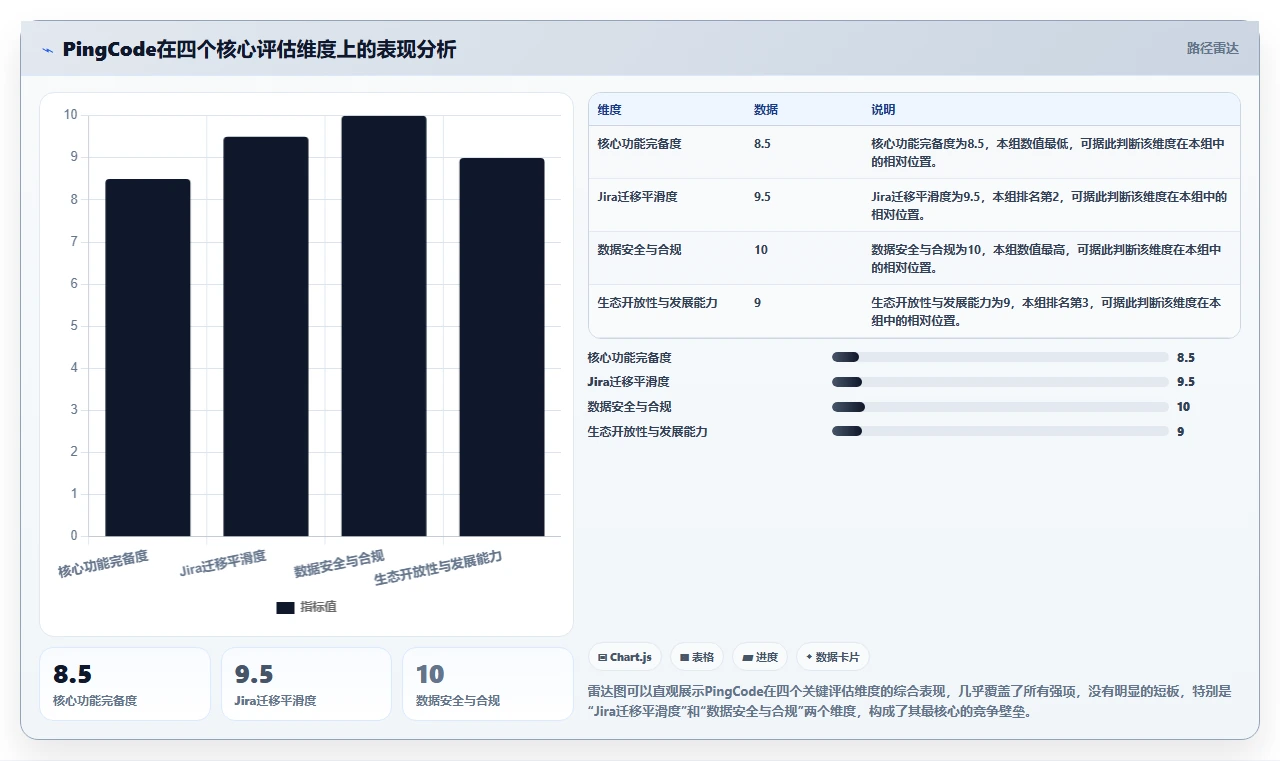
Task: Click the Jira迁移平滑度 bar in the chart
Action: coord(266,336)
